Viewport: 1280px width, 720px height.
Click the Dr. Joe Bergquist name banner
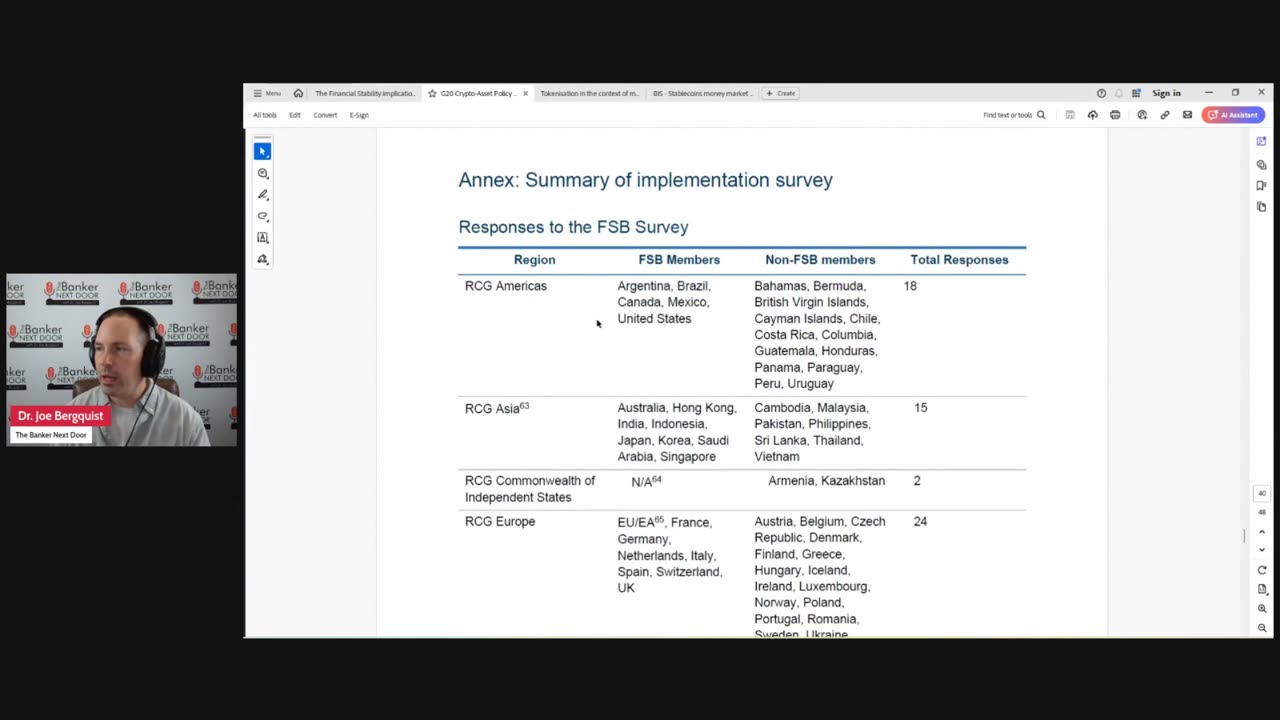click(x=60, y=416)
